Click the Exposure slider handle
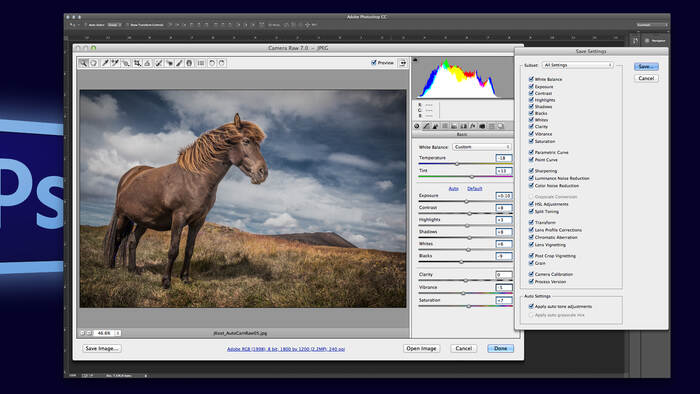The image size is (700, 394). click(467, 202)
